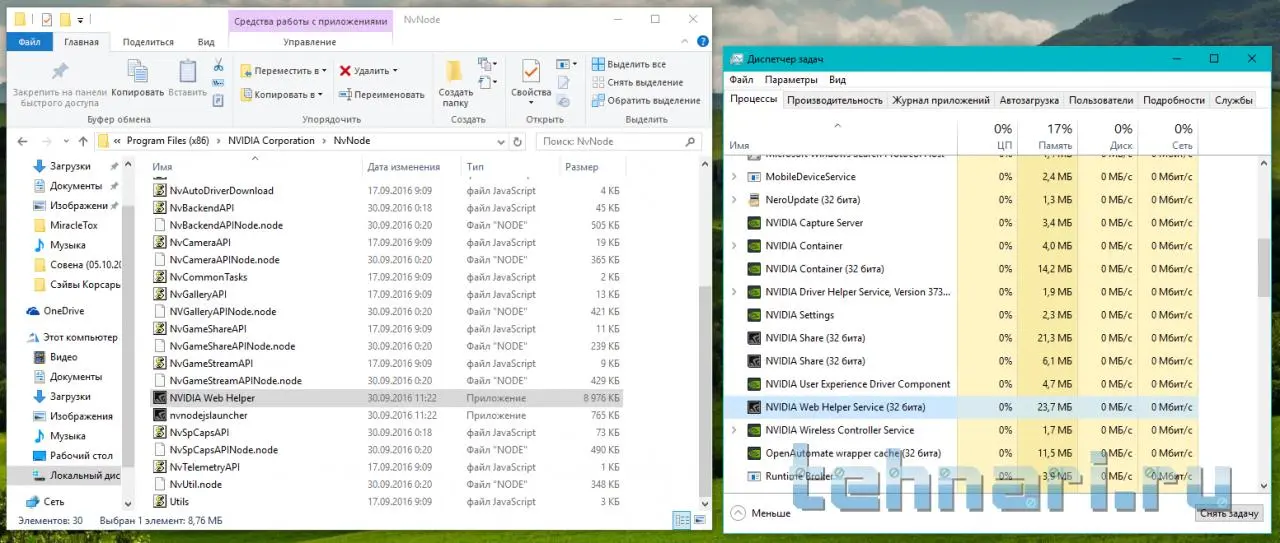Click the Переименовать (Rename) icon
The height and width of the screenshot is (543, 1280).
pyautogui.click(x=381, y=95)
